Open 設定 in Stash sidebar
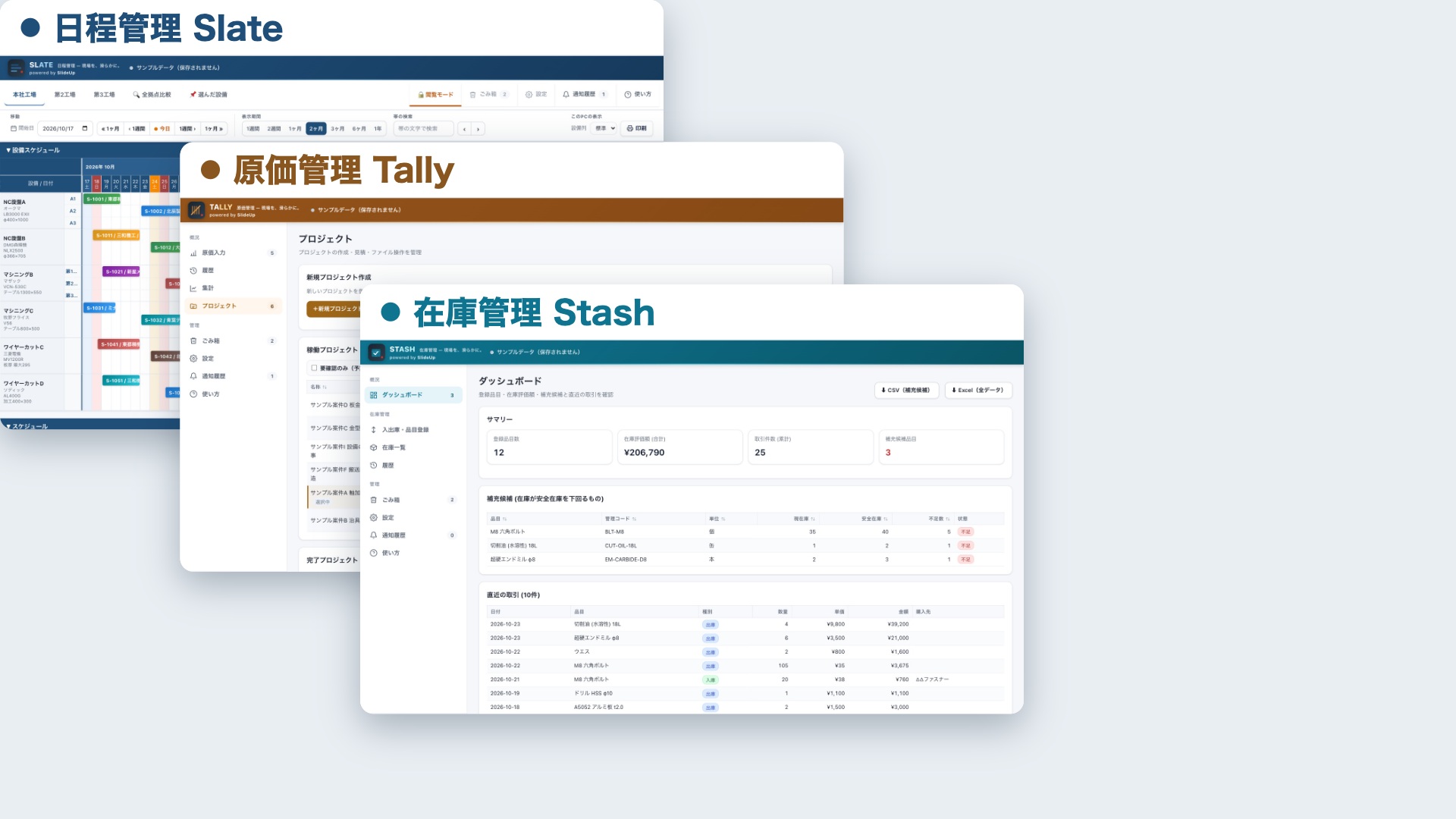Viewport: 1456px width, 819px height. (x=413, y=518)
